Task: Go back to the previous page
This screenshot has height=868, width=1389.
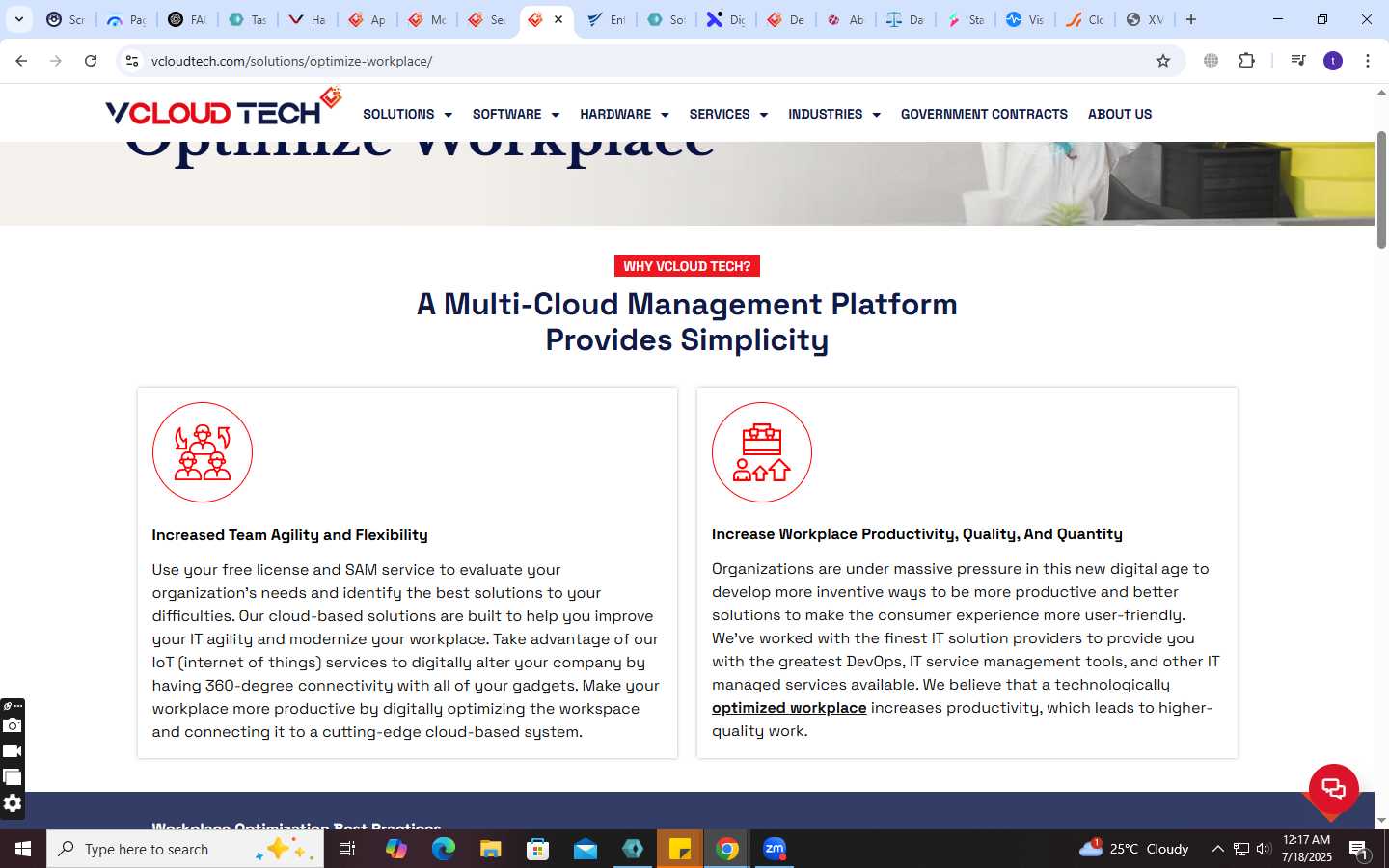Action: click(x=21, y=61)
